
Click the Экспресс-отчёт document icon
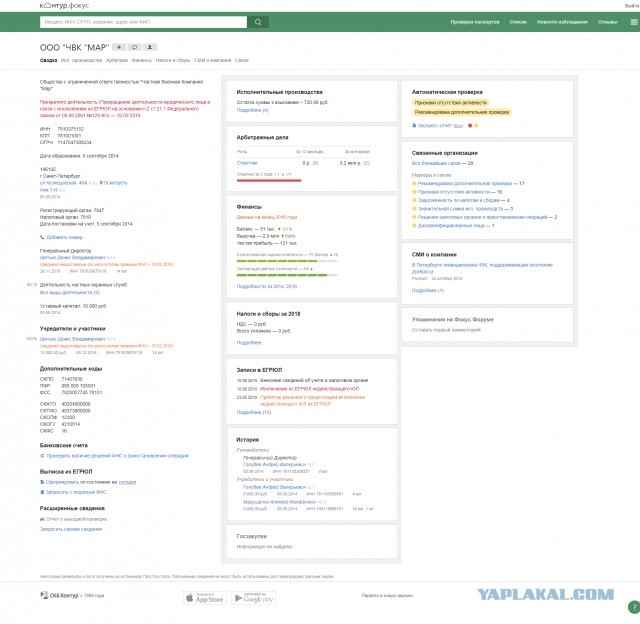point(414,126)
